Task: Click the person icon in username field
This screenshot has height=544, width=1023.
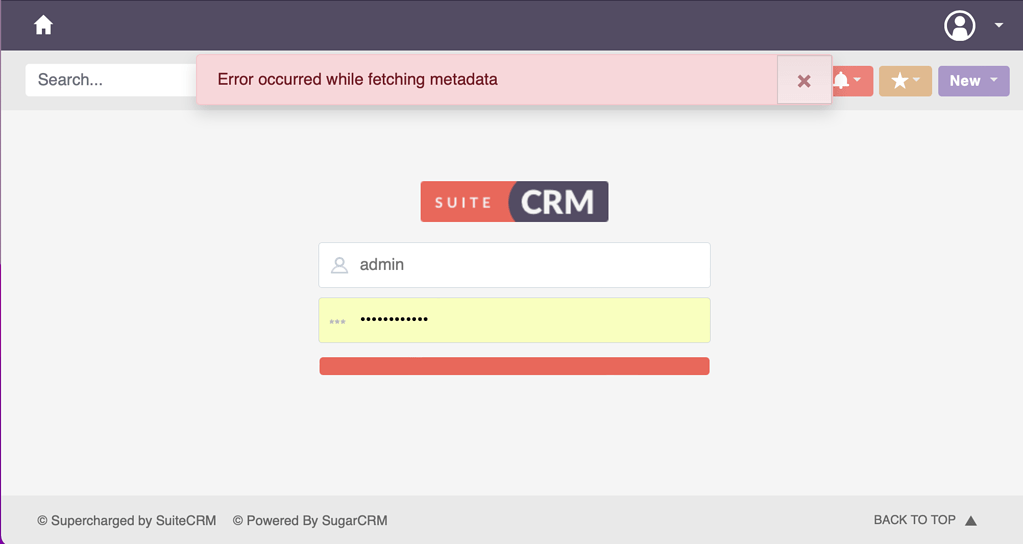Action: [x=340, y=265]
